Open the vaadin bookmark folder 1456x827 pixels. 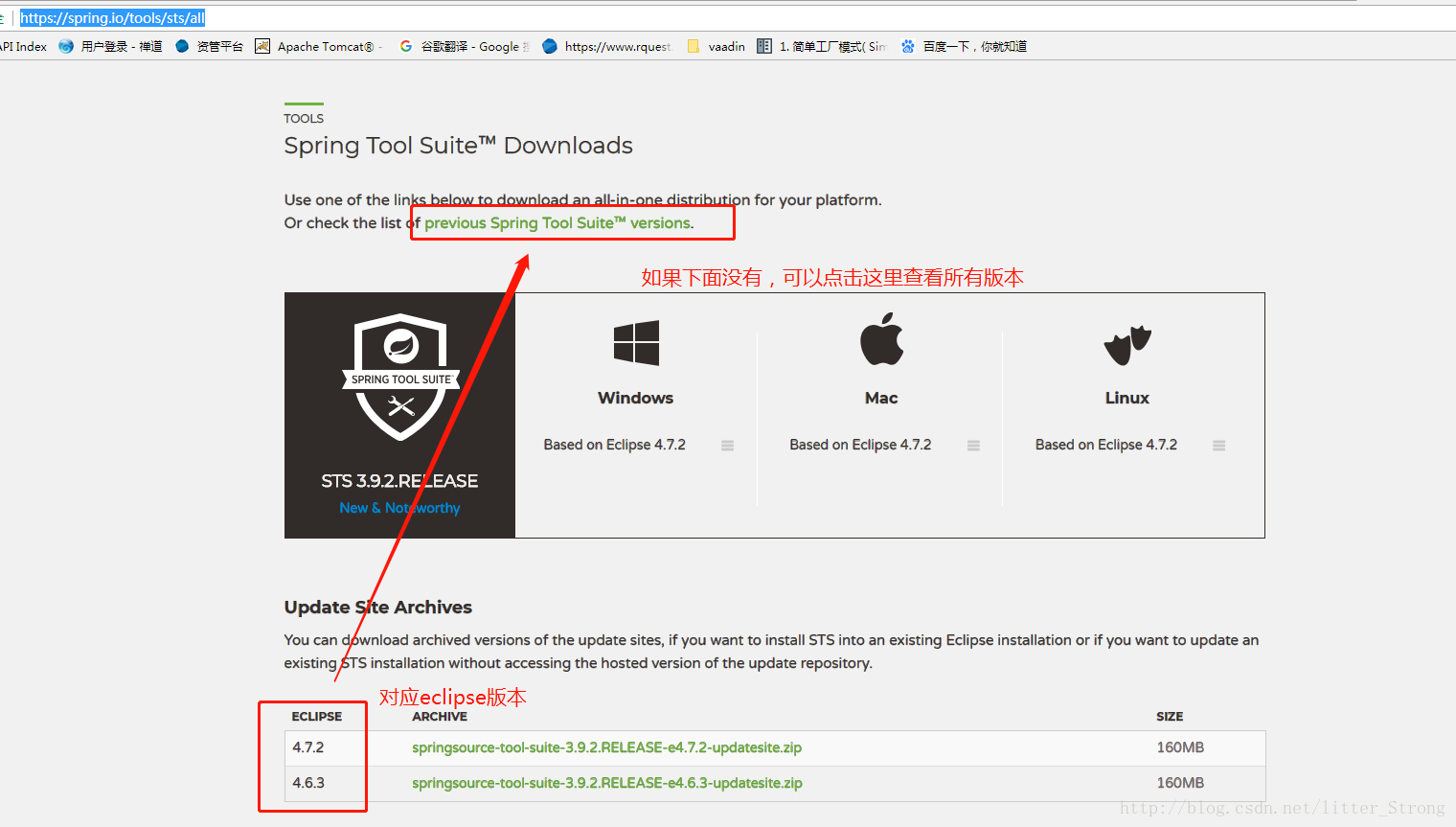pos(717,46)
